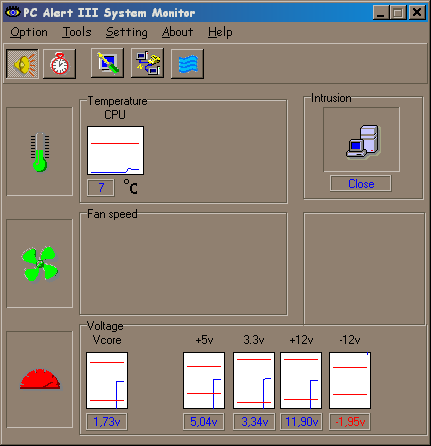The image size is (431, 446).
Task: Click the 3.3v voltage graph
Action: [254, 380]
